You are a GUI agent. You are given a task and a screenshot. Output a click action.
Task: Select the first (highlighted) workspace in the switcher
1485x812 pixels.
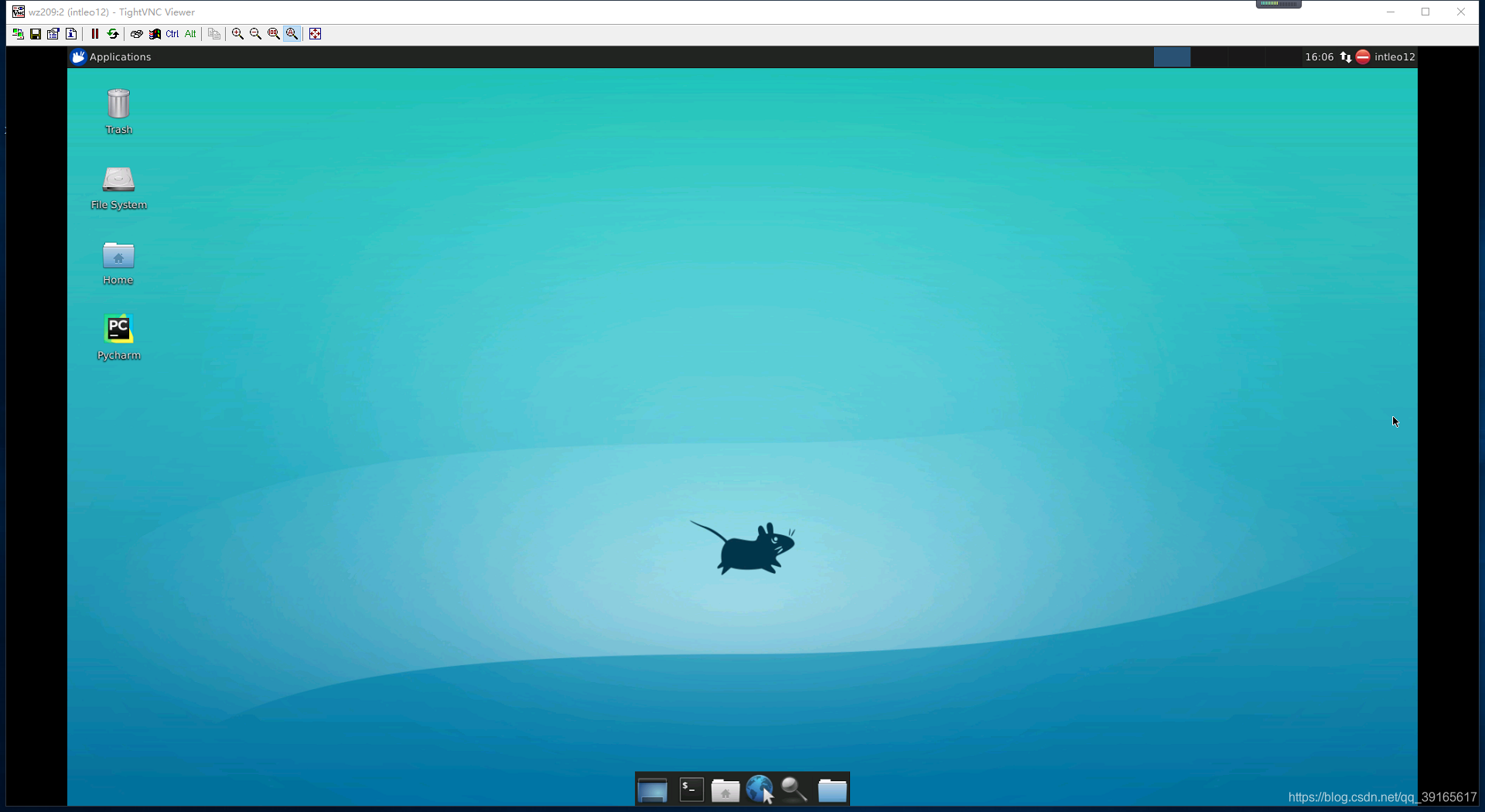1172,57
